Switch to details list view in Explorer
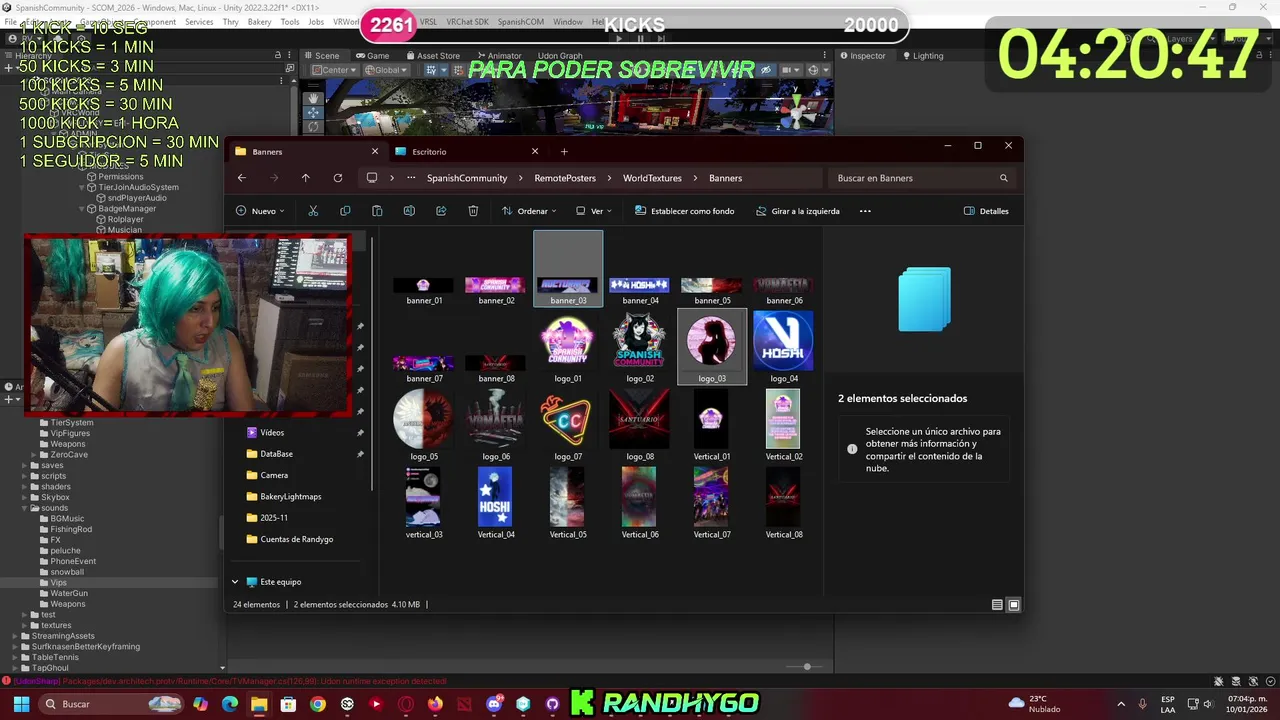The height and width of the screenshot is (720, 1280). point(997,605)
